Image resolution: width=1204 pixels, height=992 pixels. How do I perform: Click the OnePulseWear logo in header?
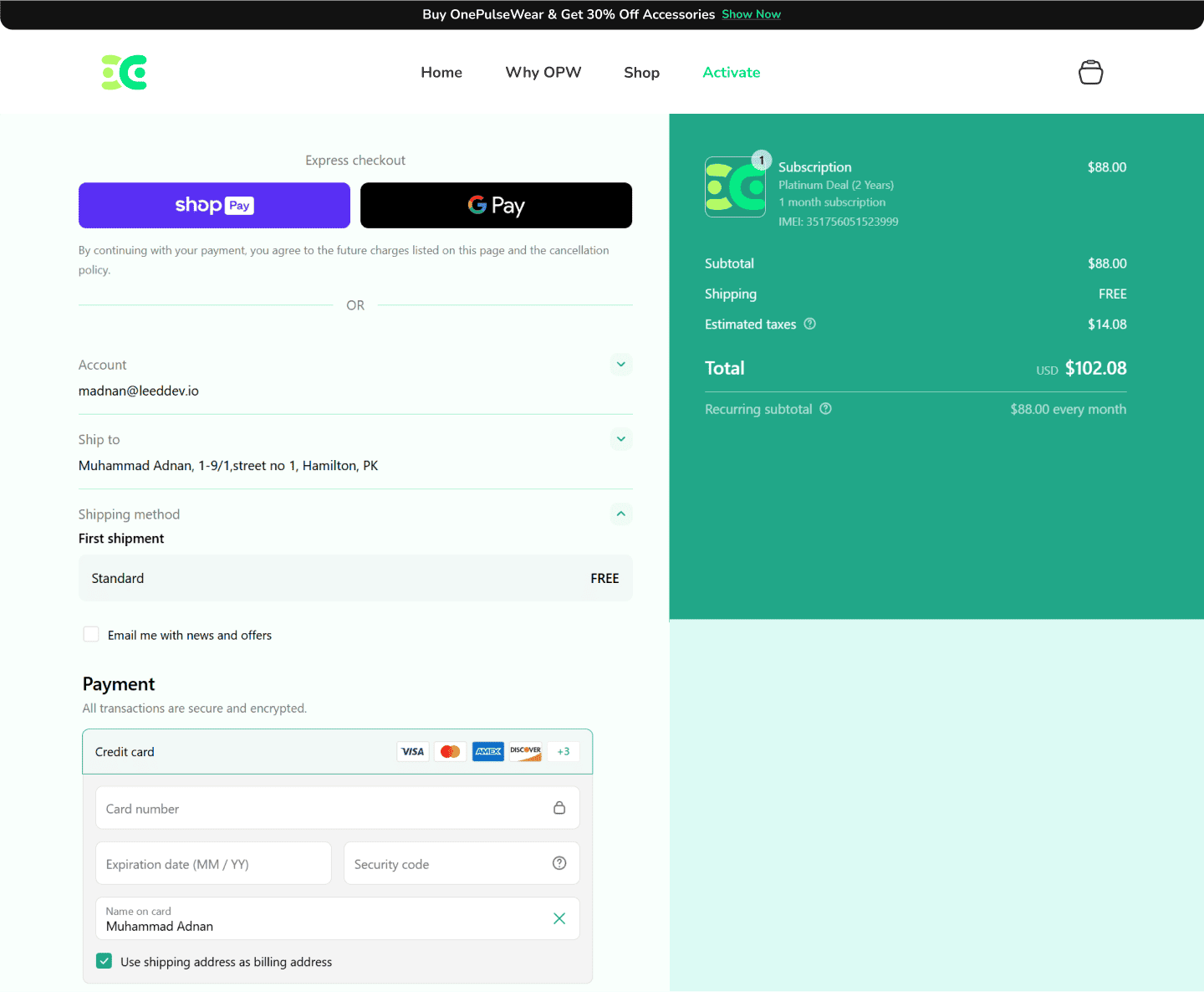[x=125, y=73]
